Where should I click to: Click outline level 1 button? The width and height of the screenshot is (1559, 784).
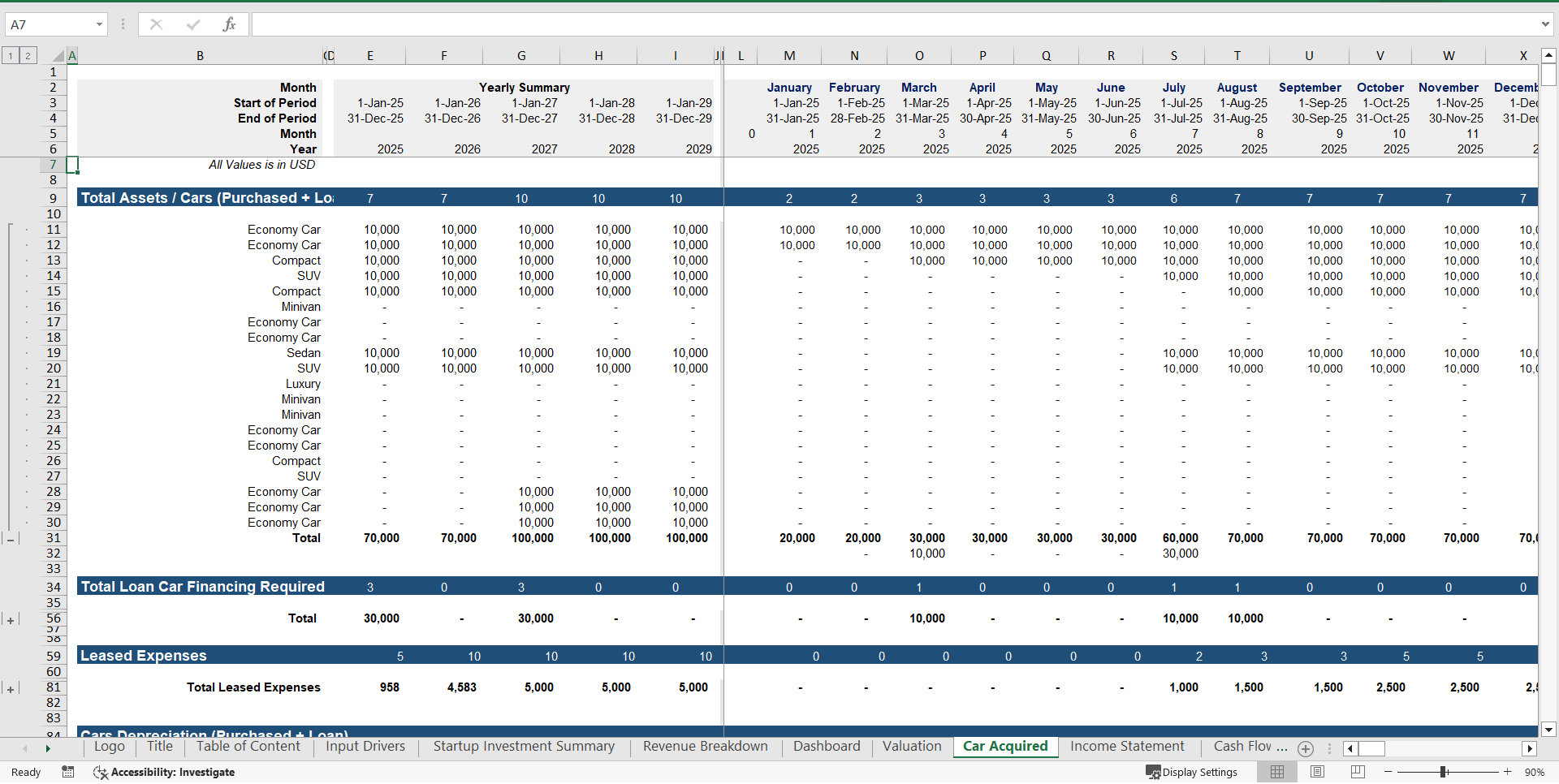11,55
